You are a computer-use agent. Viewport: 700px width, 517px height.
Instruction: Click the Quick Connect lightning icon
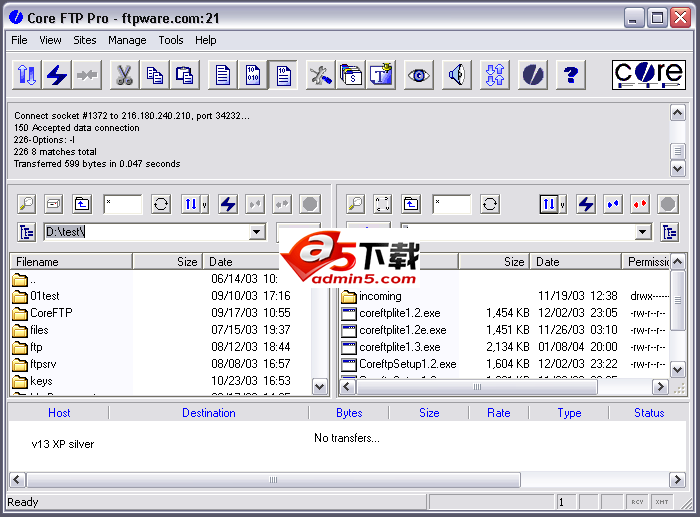click(57, 75)
